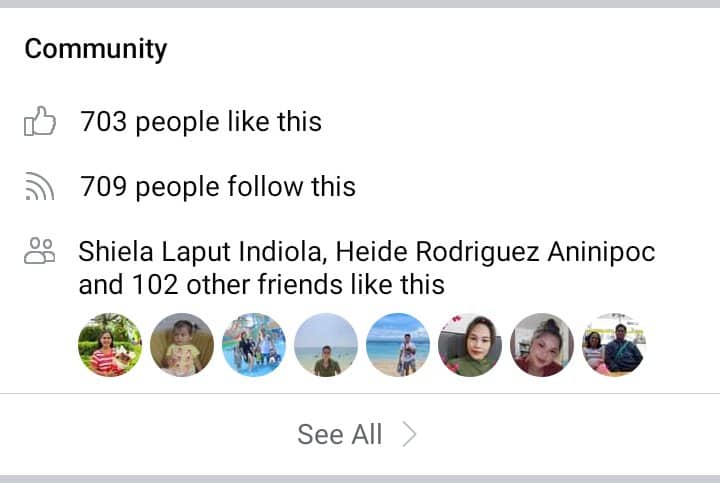Image resolution: width=720 pixels, height=483 pixels.
Task: Expand the See All chevron arrow
Action: 409,434
